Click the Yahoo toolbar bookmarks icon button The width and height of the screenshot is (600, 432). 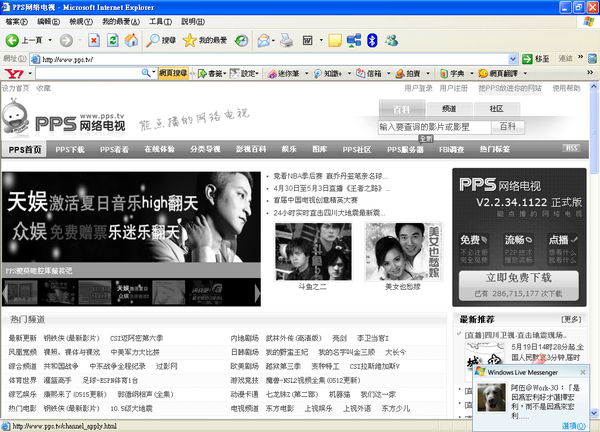tap(211, 73)
